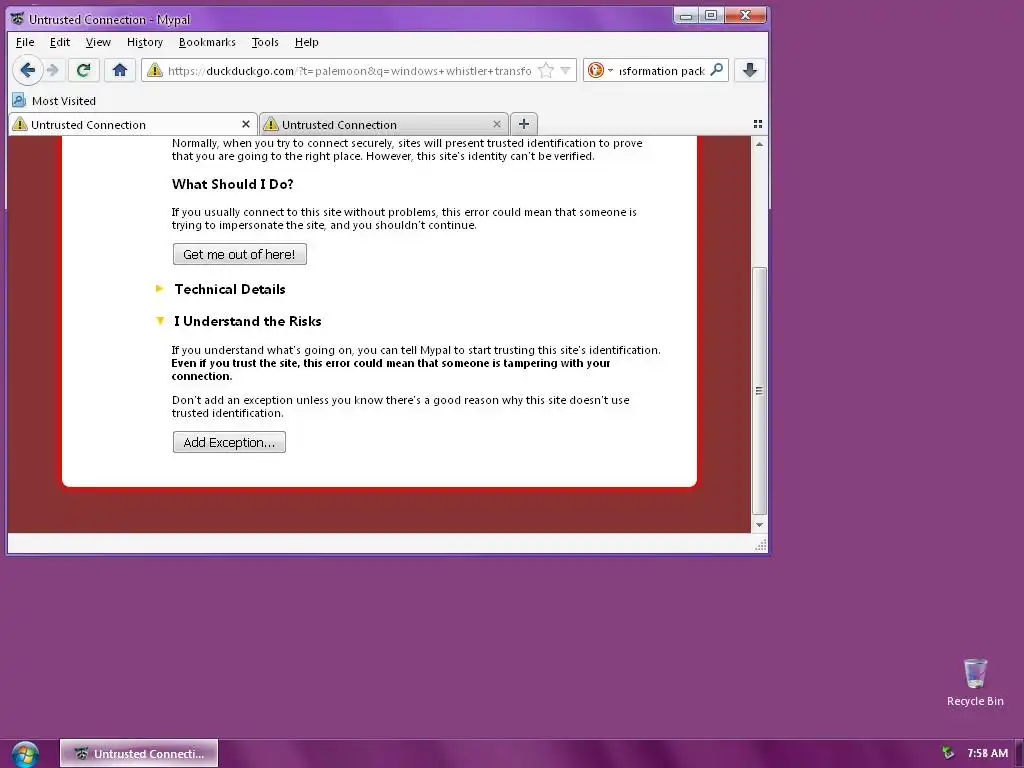
Task: Click the warning icon on first tab
Action: tap(20, 124)
